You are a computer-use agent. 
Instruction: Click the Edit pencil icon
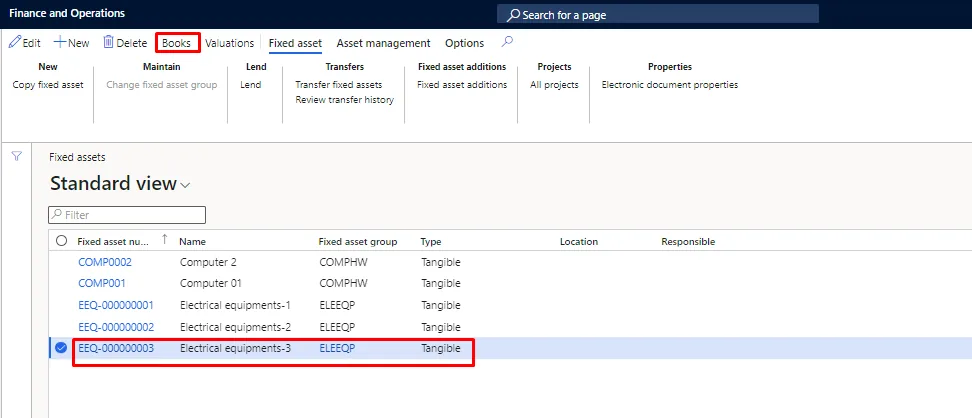[x=14, y=43]
